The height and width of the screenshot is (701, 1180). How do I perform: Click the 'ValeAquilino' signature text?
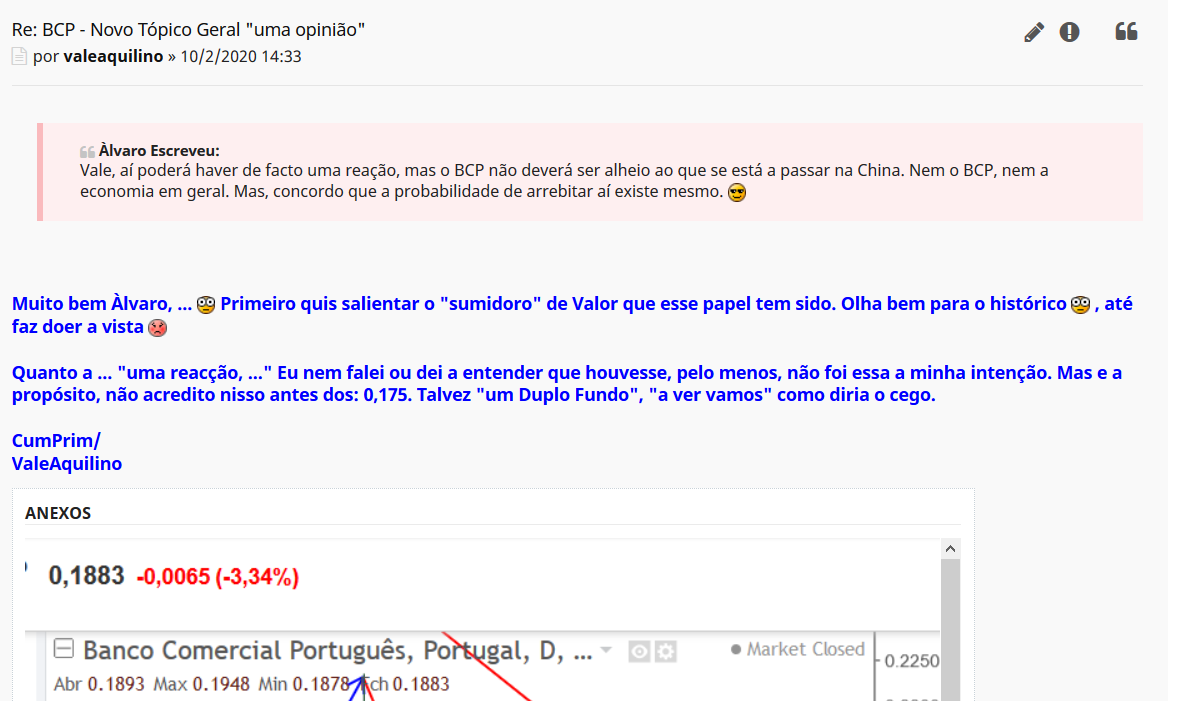(67, 464)
